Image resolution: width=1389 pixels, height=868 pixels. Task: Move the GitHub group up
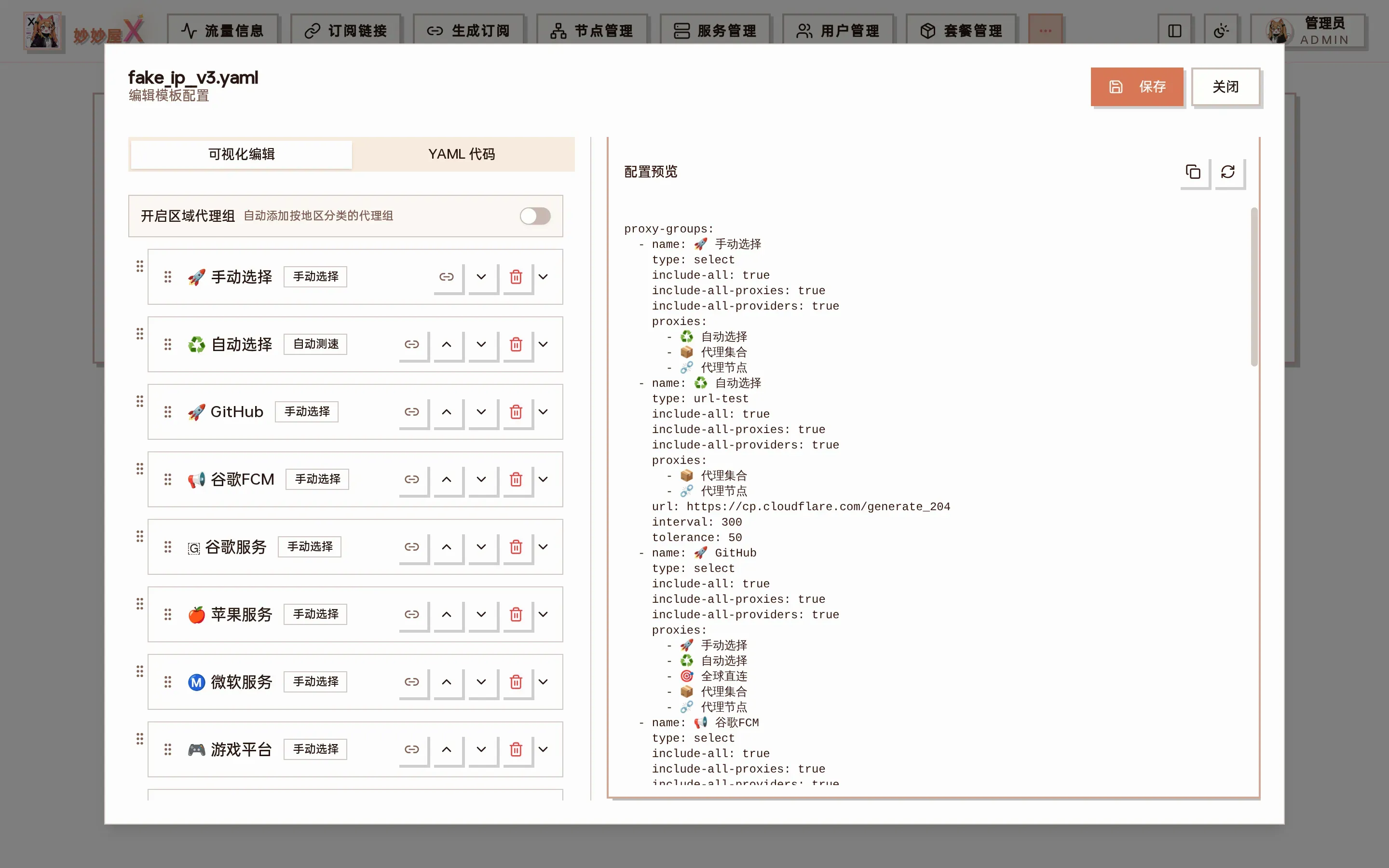coord(447,412)
